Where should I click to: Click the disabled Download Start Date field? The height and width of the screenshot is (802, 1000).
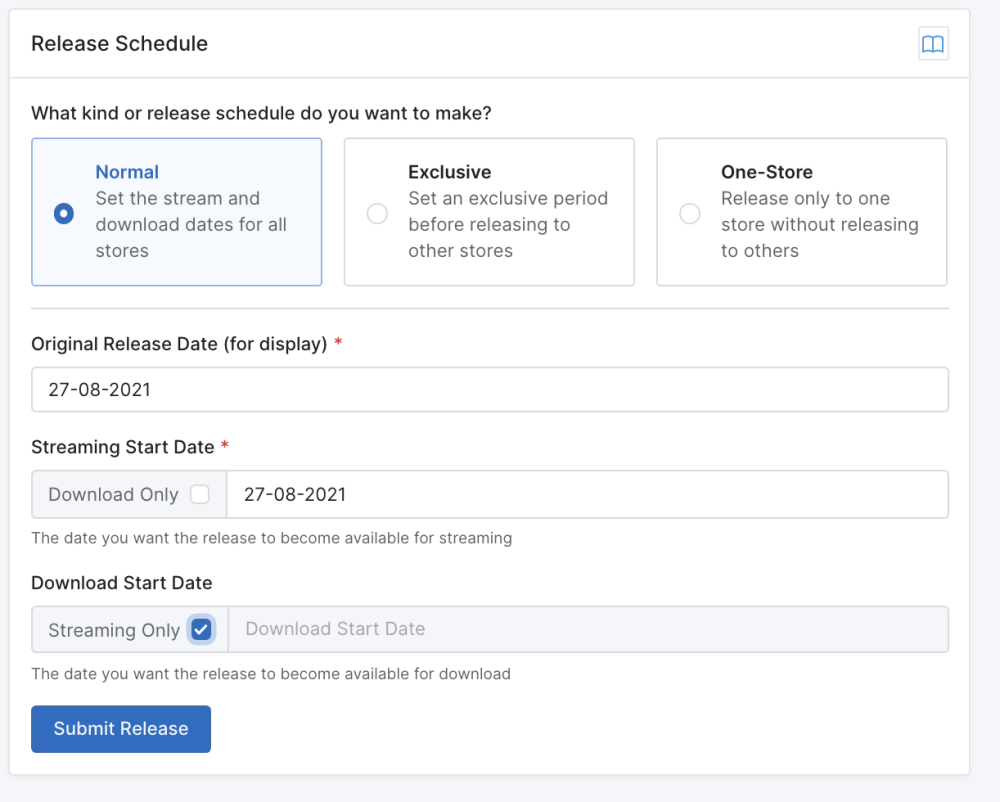[x=587, y=629]
